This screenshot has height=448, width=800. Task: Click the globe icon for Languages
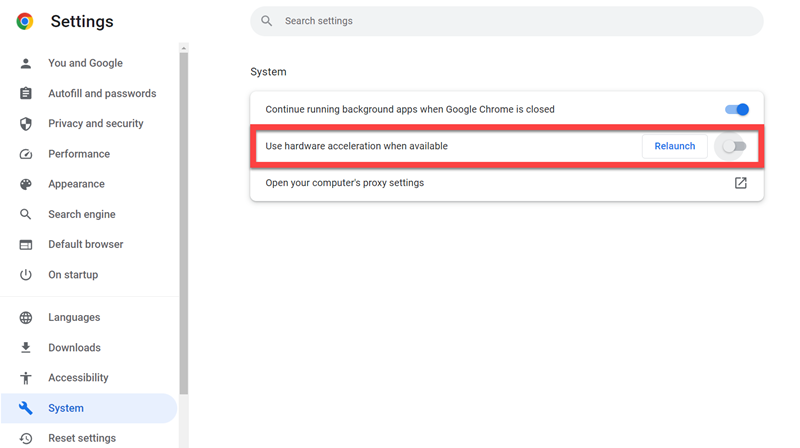tap(26, 318)
